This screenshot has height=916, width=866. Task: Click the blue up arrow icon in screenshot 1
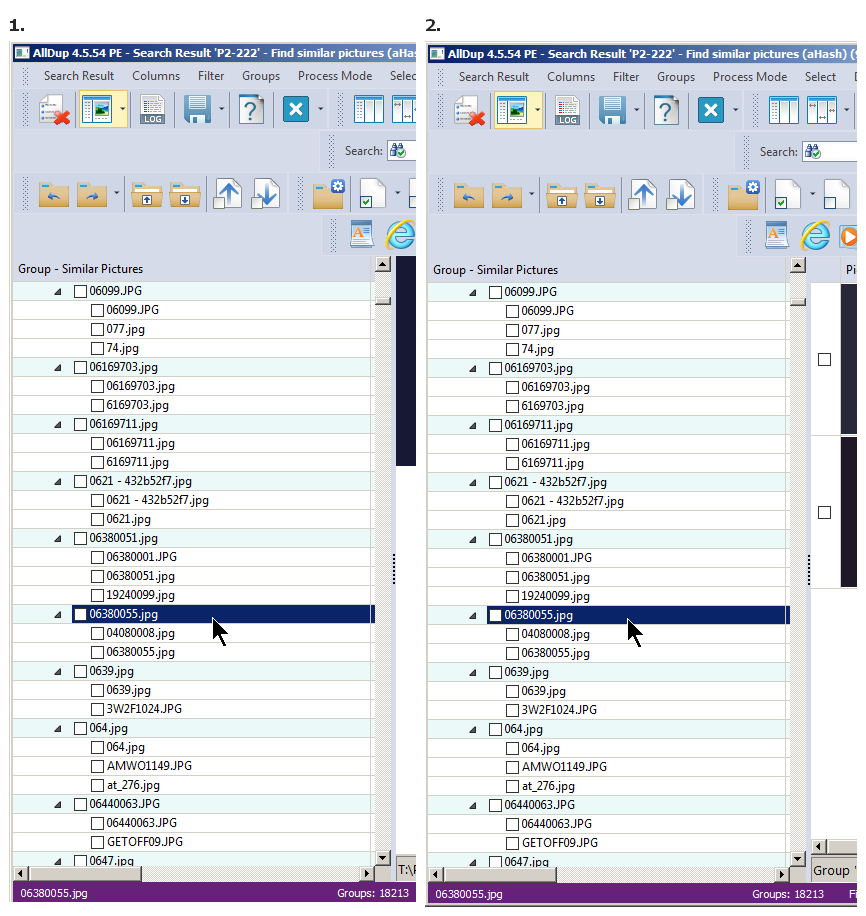(229, 193)
